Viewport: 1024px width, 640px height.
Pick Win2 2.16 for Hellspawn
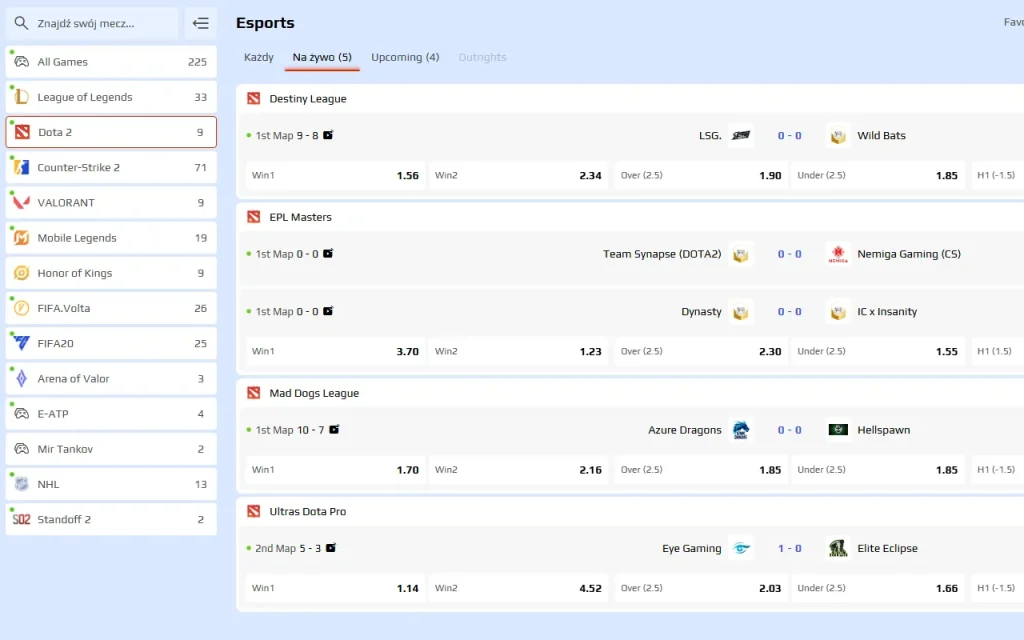point(518,469)
